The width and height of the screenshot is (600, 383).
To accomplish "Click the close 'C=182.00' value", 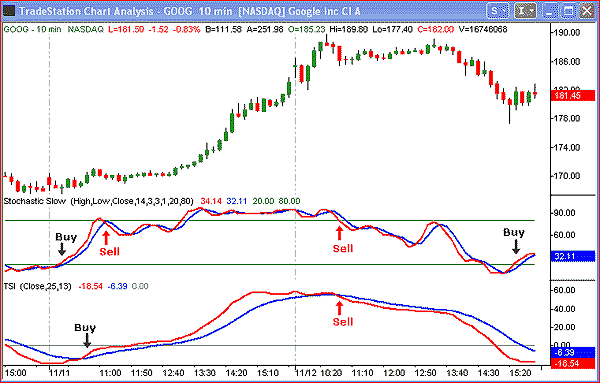I will [x=436, y=29].
